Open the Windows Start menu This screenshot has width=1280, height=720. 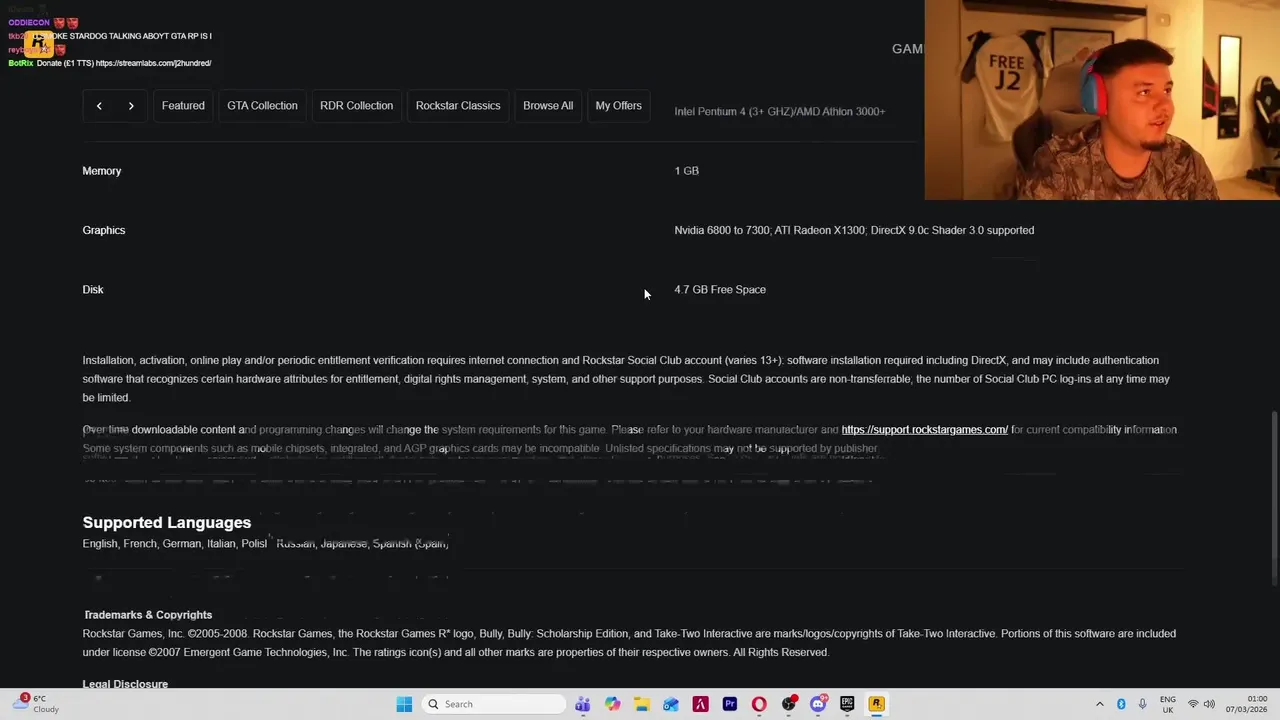(x=404, y=704)
